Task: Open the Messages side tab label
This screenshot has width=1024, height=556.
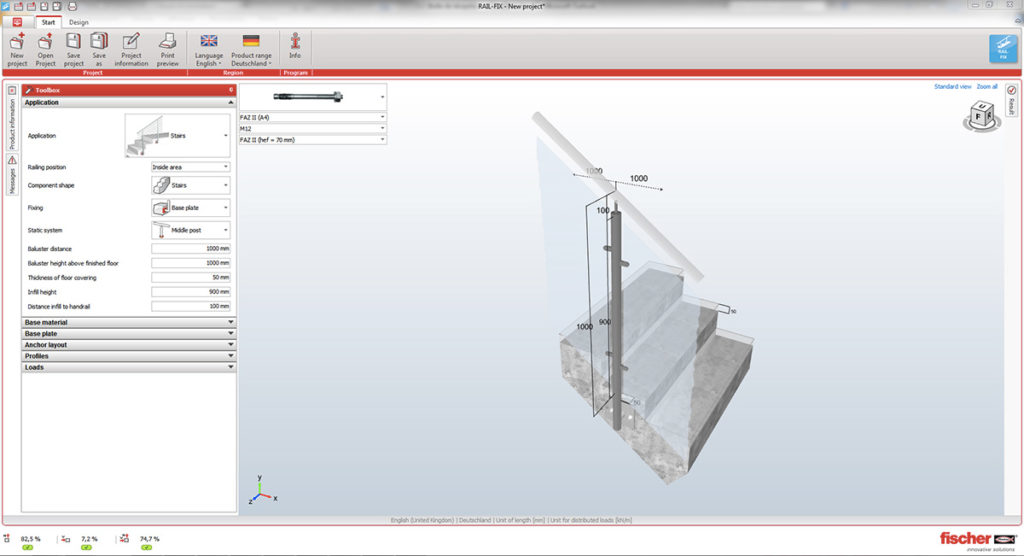Action: point(12,180)
